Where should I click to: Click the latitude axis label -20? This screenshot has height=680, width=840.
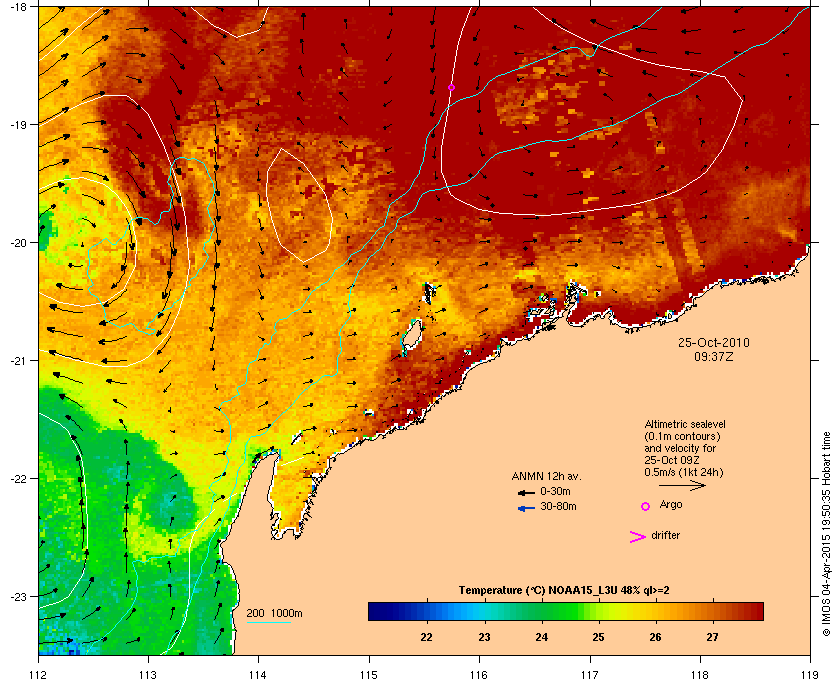coord(17,243)
